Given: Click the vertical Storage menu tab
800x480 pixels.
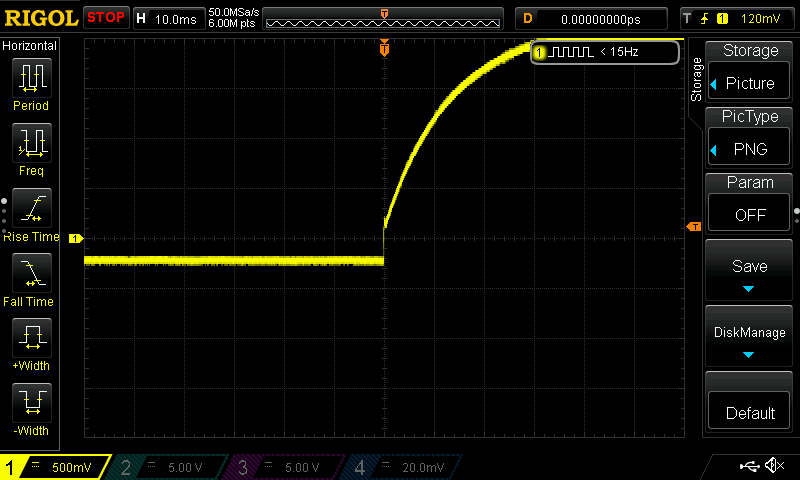Looking at the screenshot, I should [x=696, y=80].
